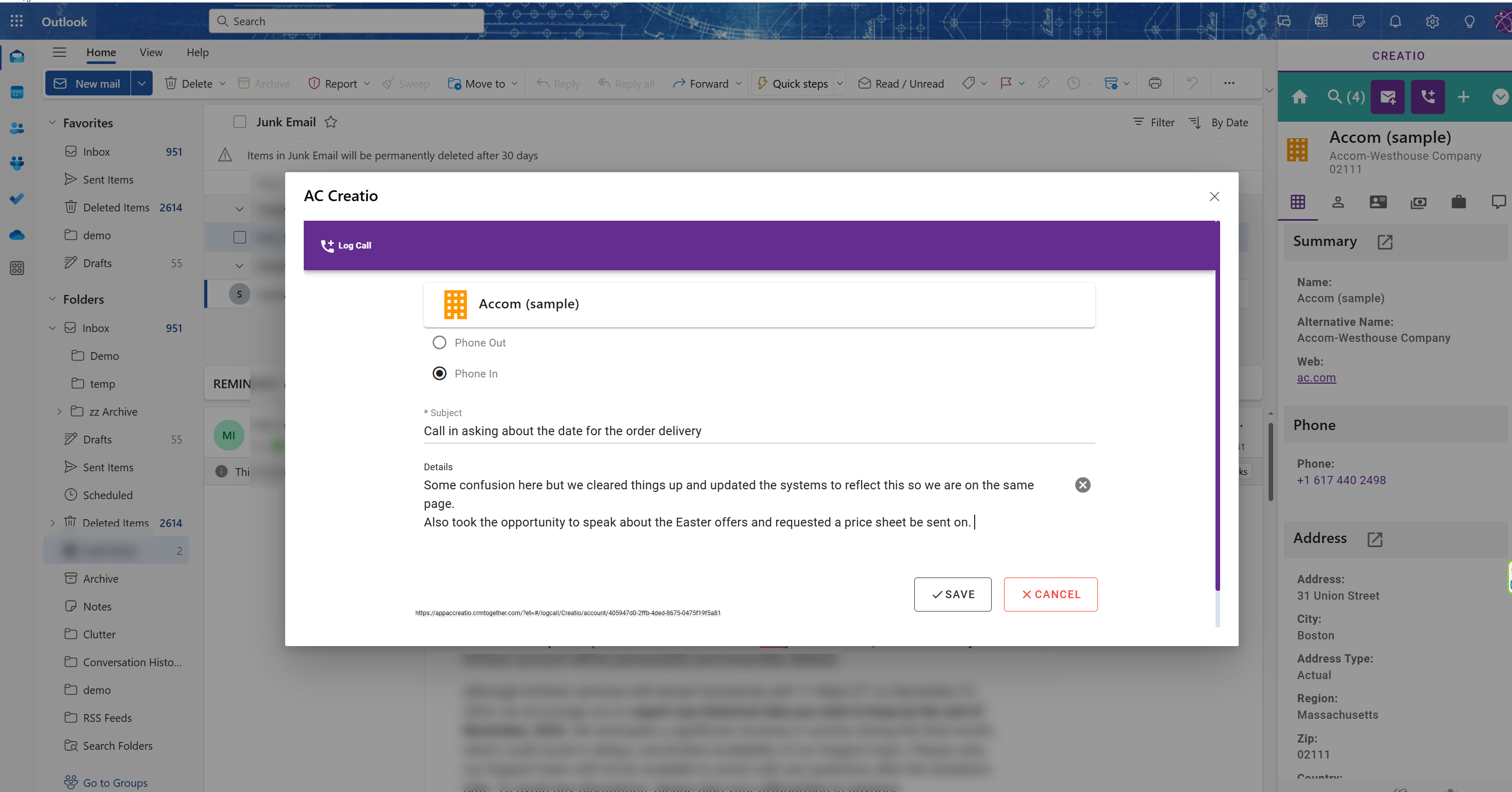Viewport: 1512px width, 792px height.
Task: Open more toolbar options ellipsis
Action: coord(1228,84)
